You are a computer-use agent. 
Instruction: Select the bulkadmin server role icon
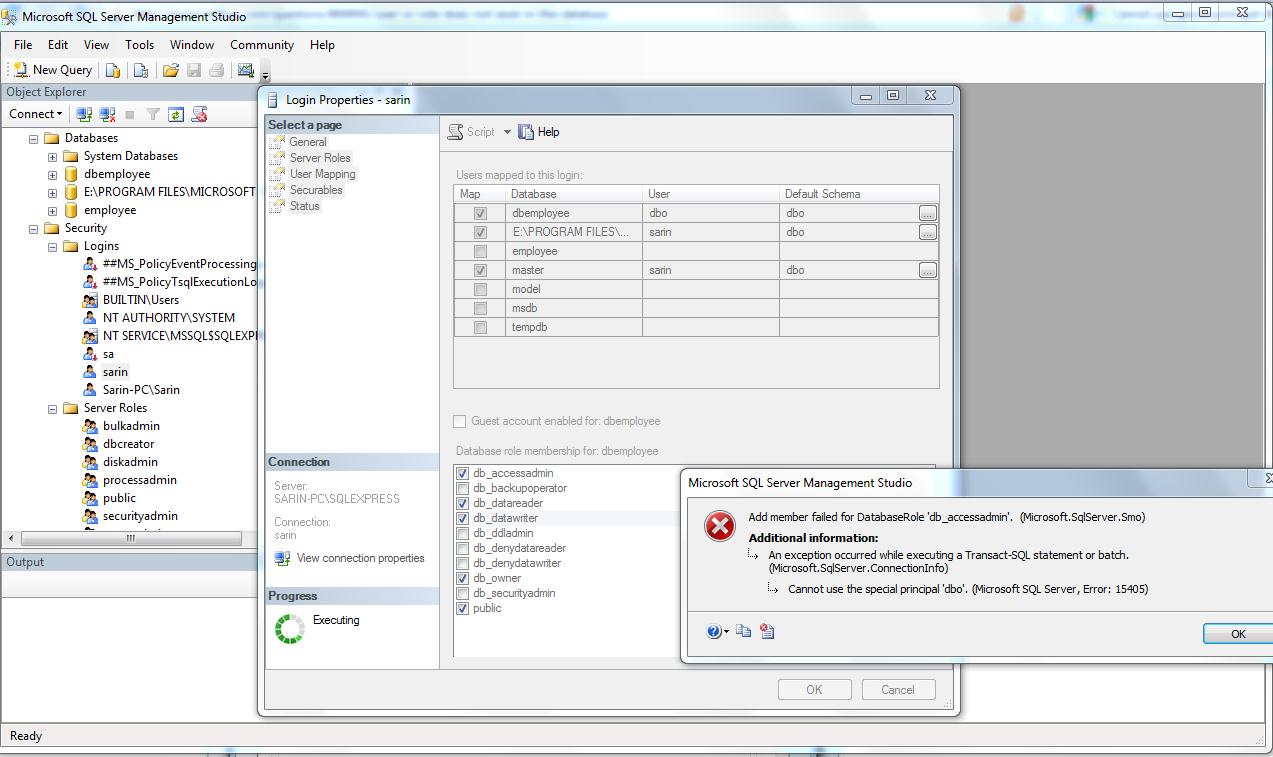(x=90, y=426)
